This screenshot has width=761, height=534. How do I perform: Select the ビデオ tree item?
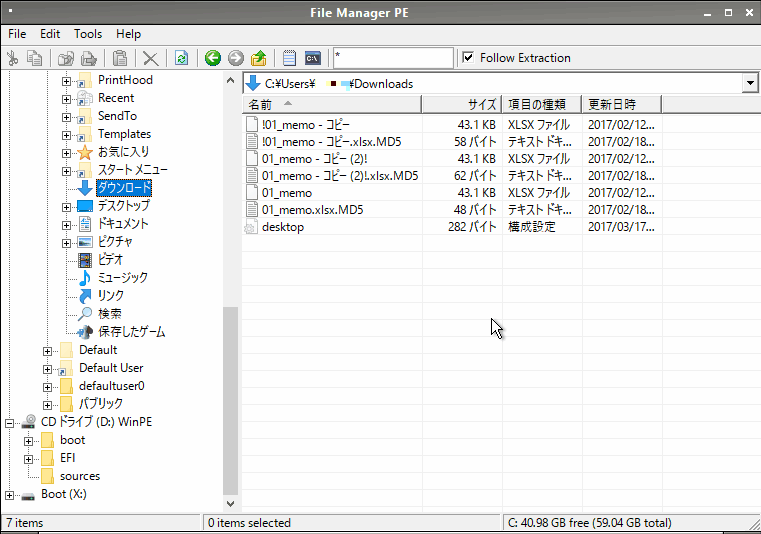point(110,260)
